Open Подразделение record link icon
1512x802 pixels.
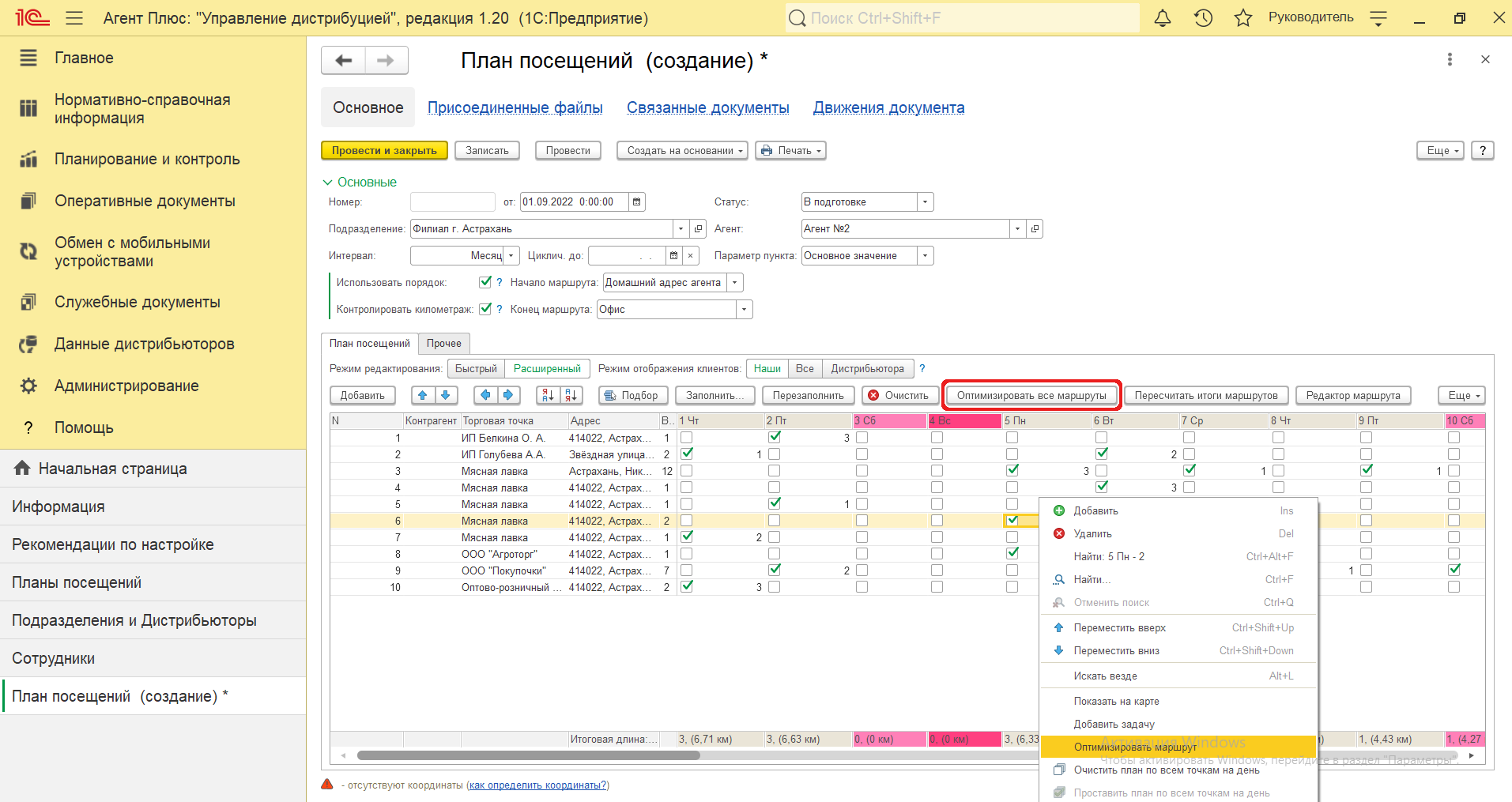click(x=698, y=228)
